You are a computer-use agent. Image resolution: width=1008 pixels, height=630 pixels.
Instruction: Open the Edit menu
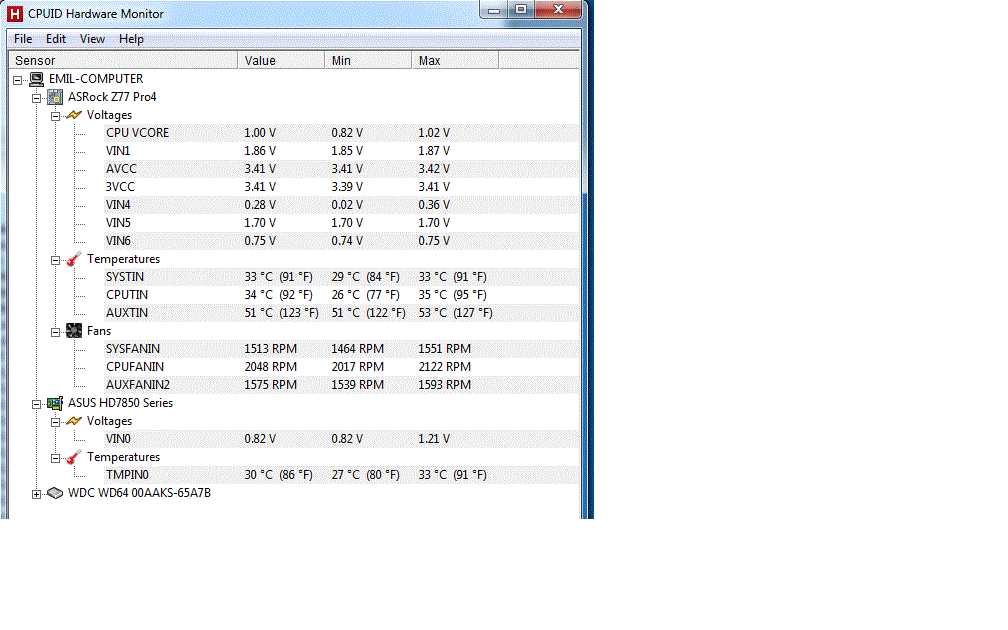pos(56,39)
